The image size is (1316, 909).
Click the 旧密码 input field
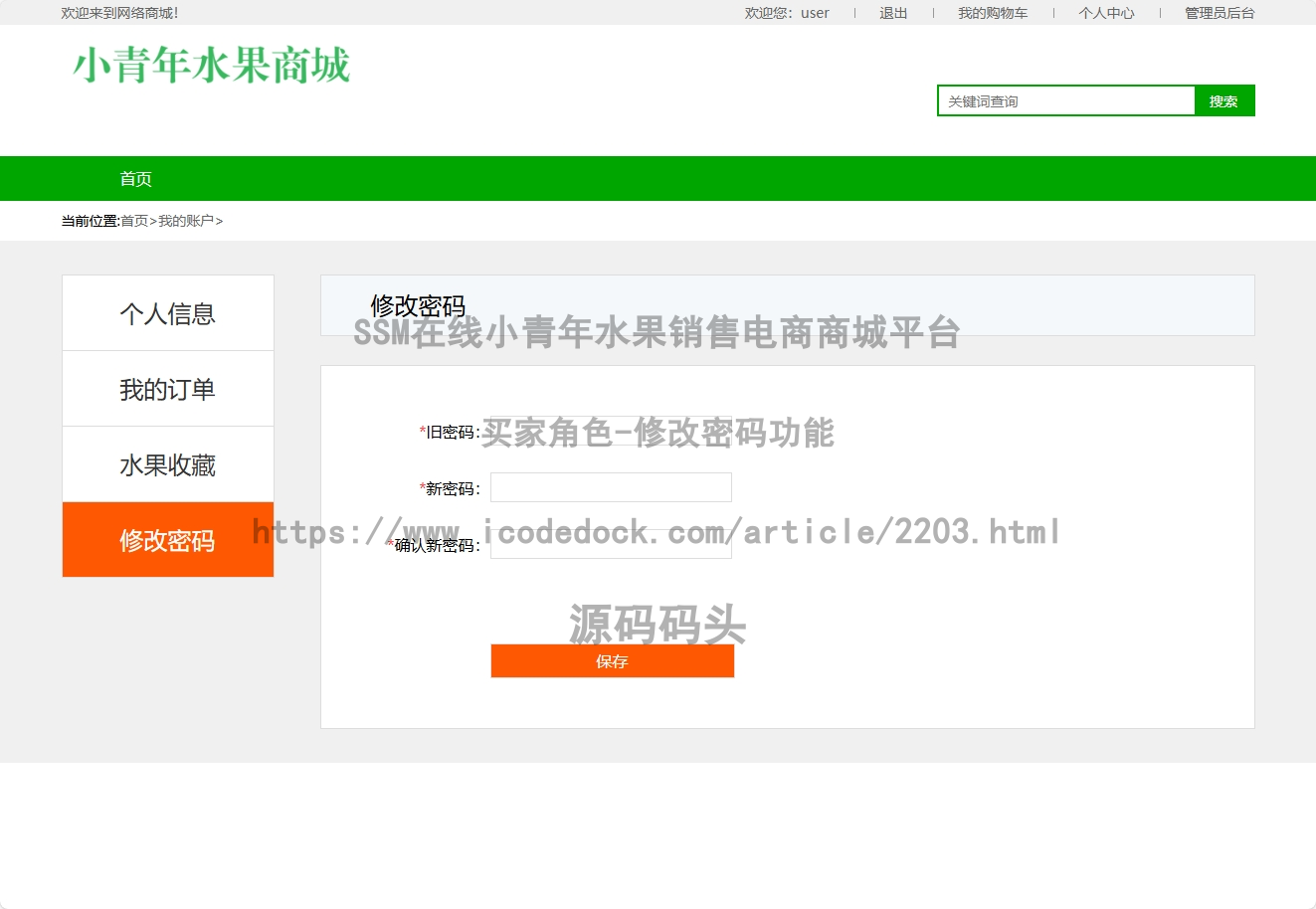[611, 431]
